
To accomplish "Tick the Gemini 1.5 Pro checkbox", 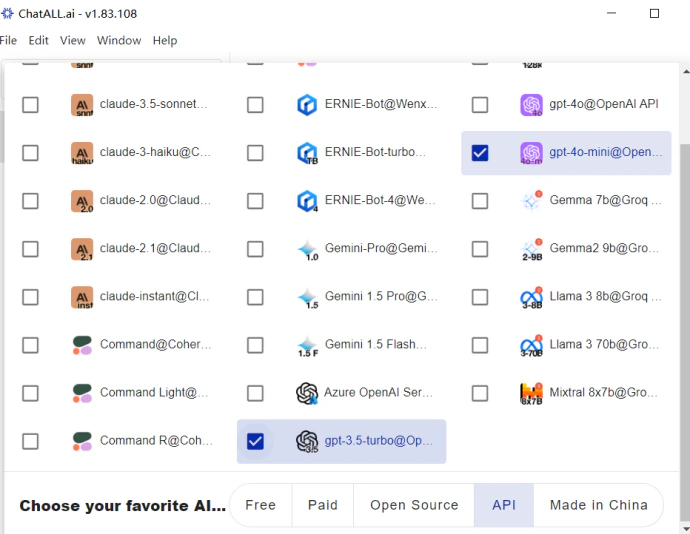I will [x=255, y=297].
